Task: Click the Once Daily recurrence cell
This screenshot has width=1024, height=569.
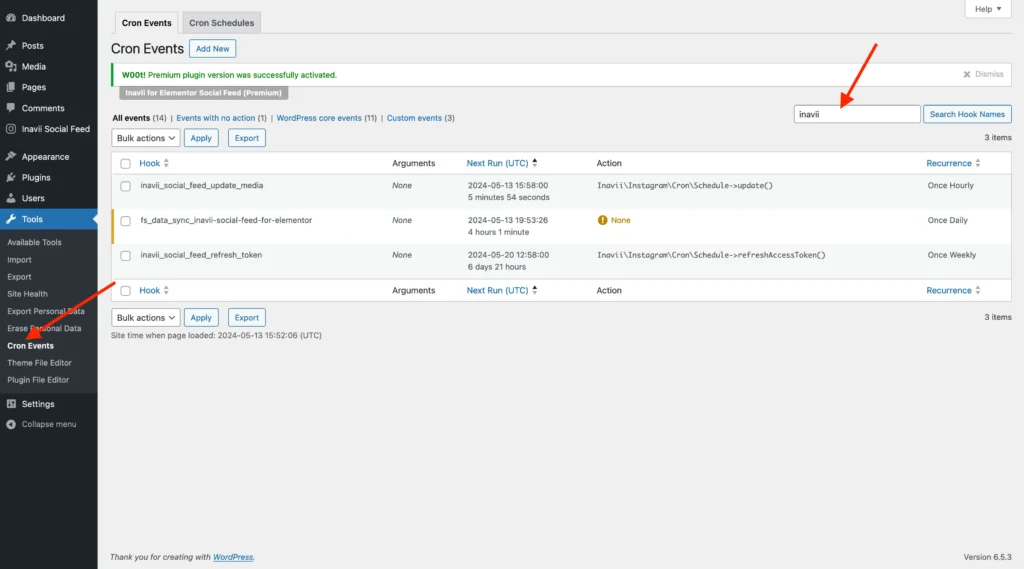Action: click(x=947, y=220)
